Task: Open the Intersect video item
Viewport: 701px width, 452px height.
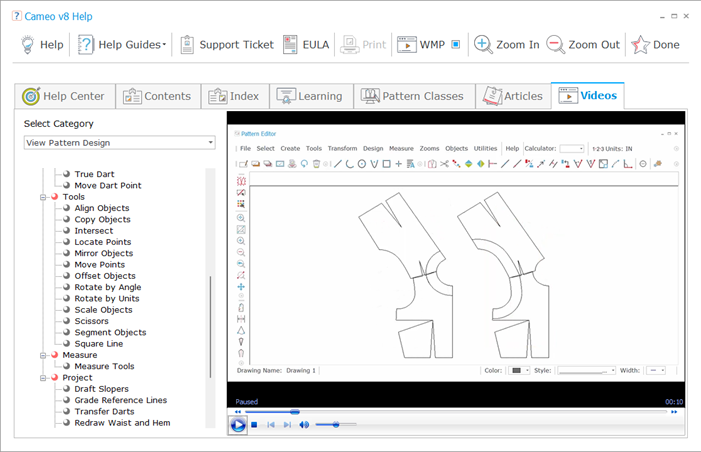Action: click(93, 231)
